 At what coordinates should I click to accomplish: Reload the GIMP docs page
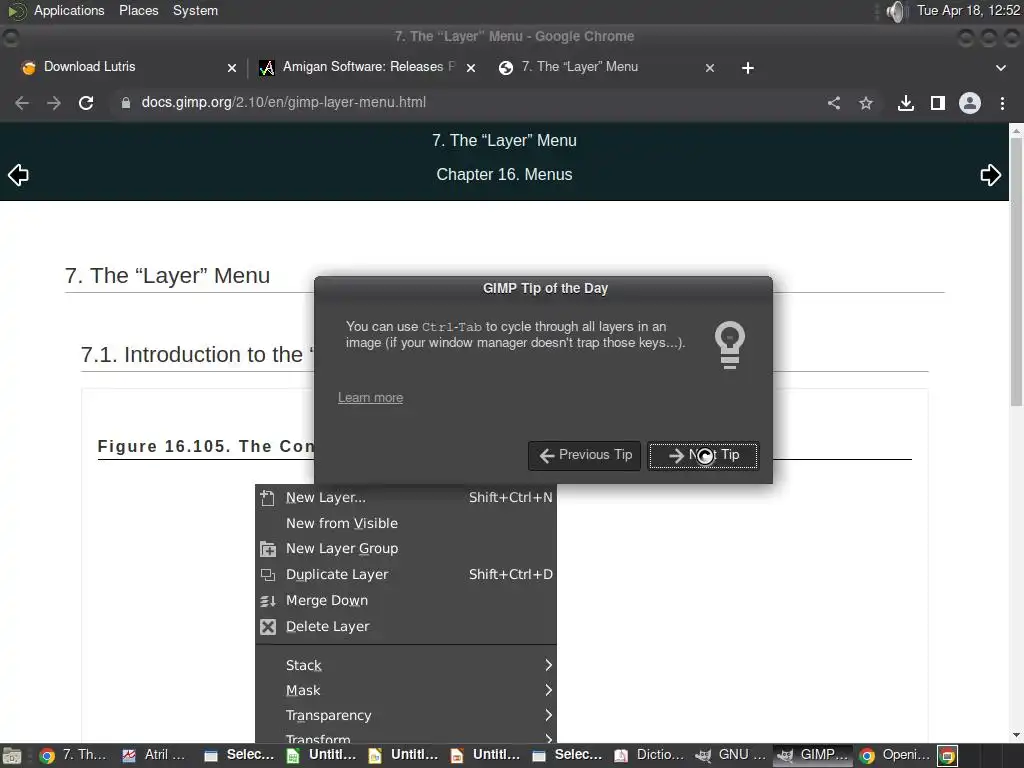[x=86, y=103]
